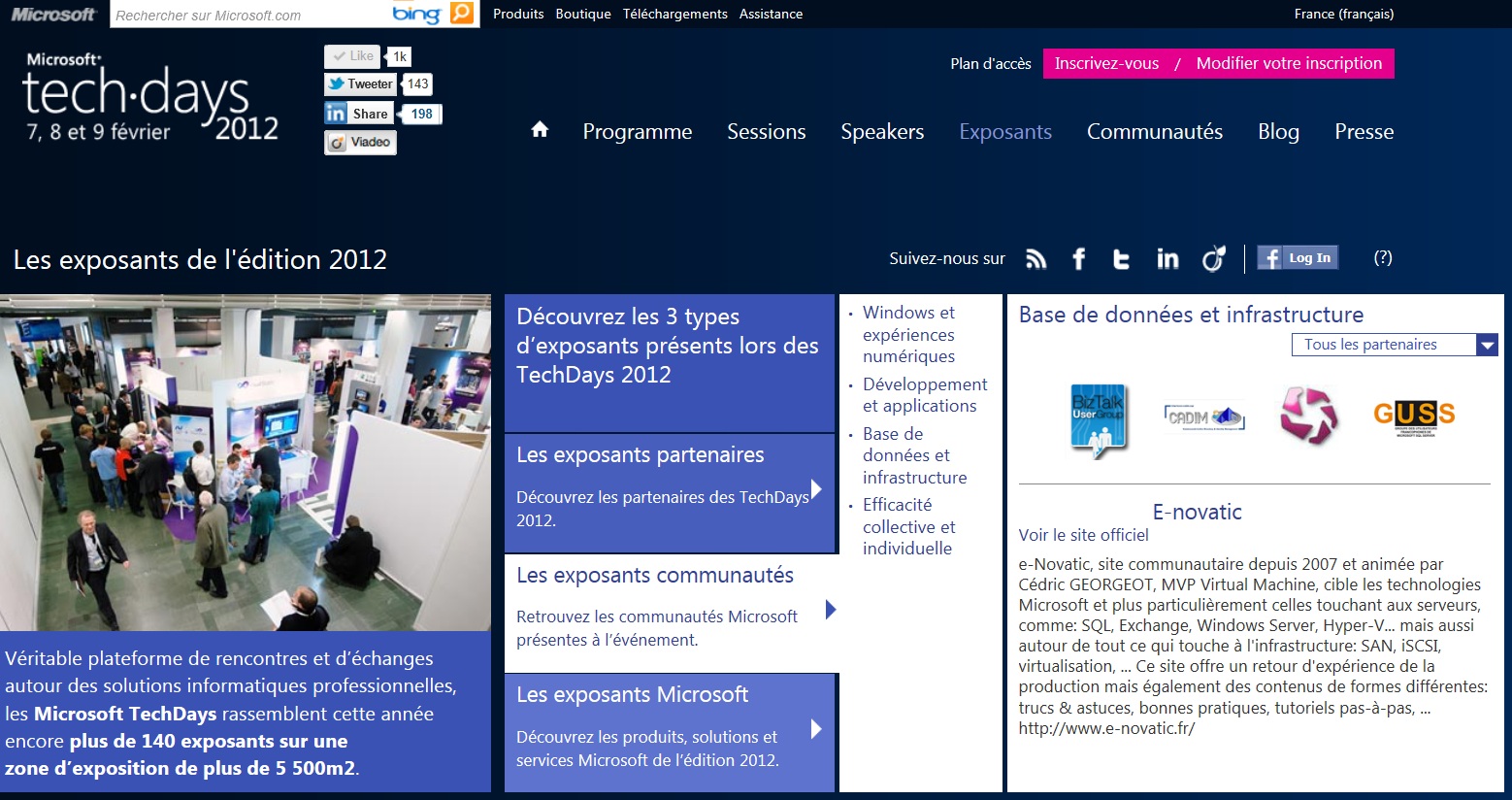Click the pink swirl partner logo
Screen dimensions: 1512x800
[1308, 416]
